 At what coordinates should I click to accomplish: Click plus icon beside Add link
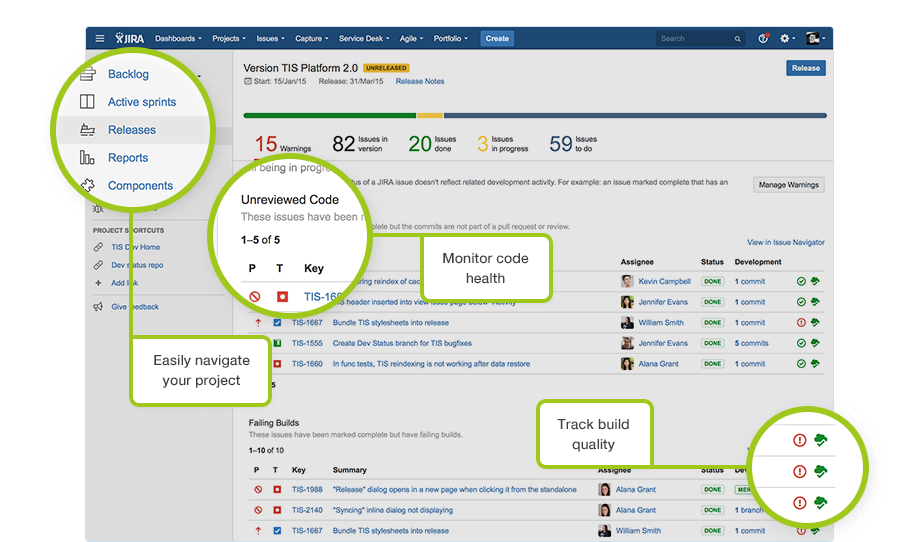click(x=98, y=283)
